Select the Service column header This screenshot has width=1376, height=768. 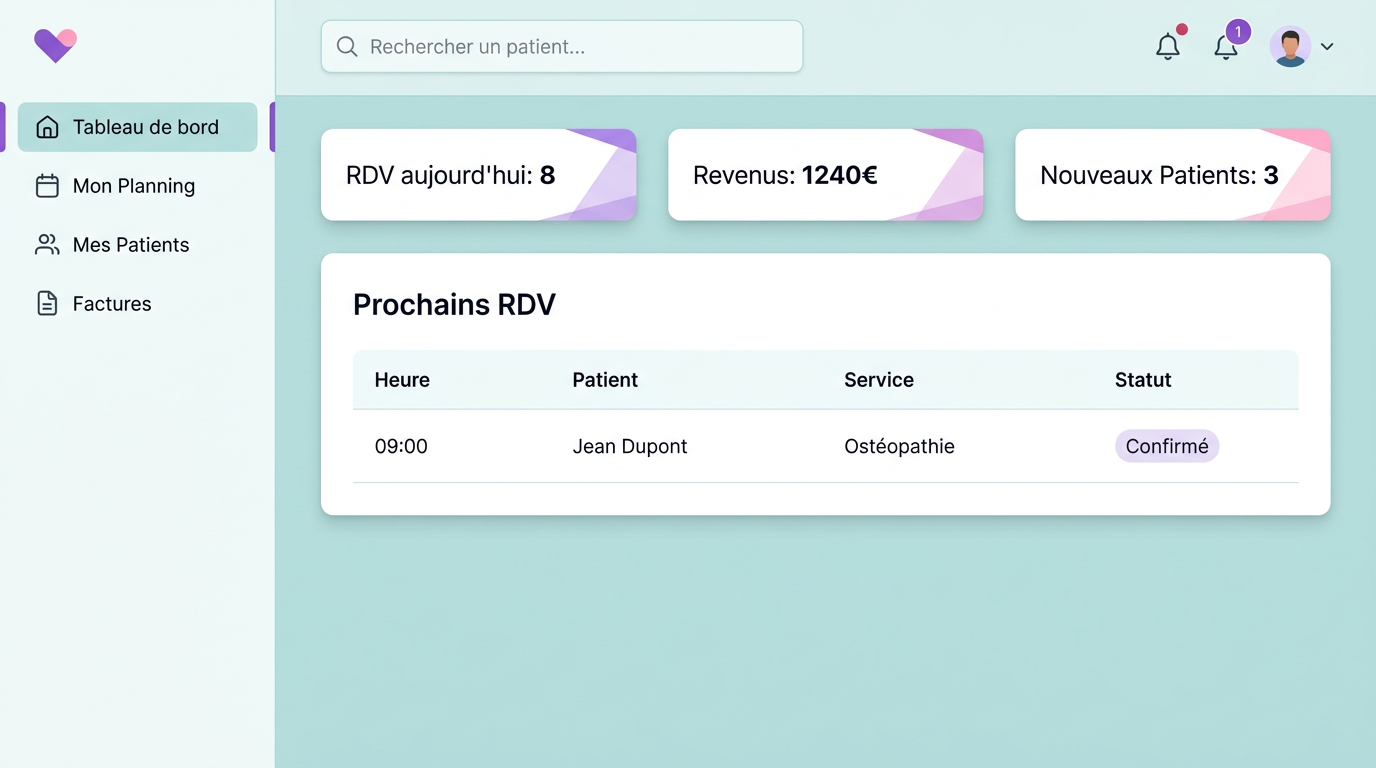(x=879, y=380)
